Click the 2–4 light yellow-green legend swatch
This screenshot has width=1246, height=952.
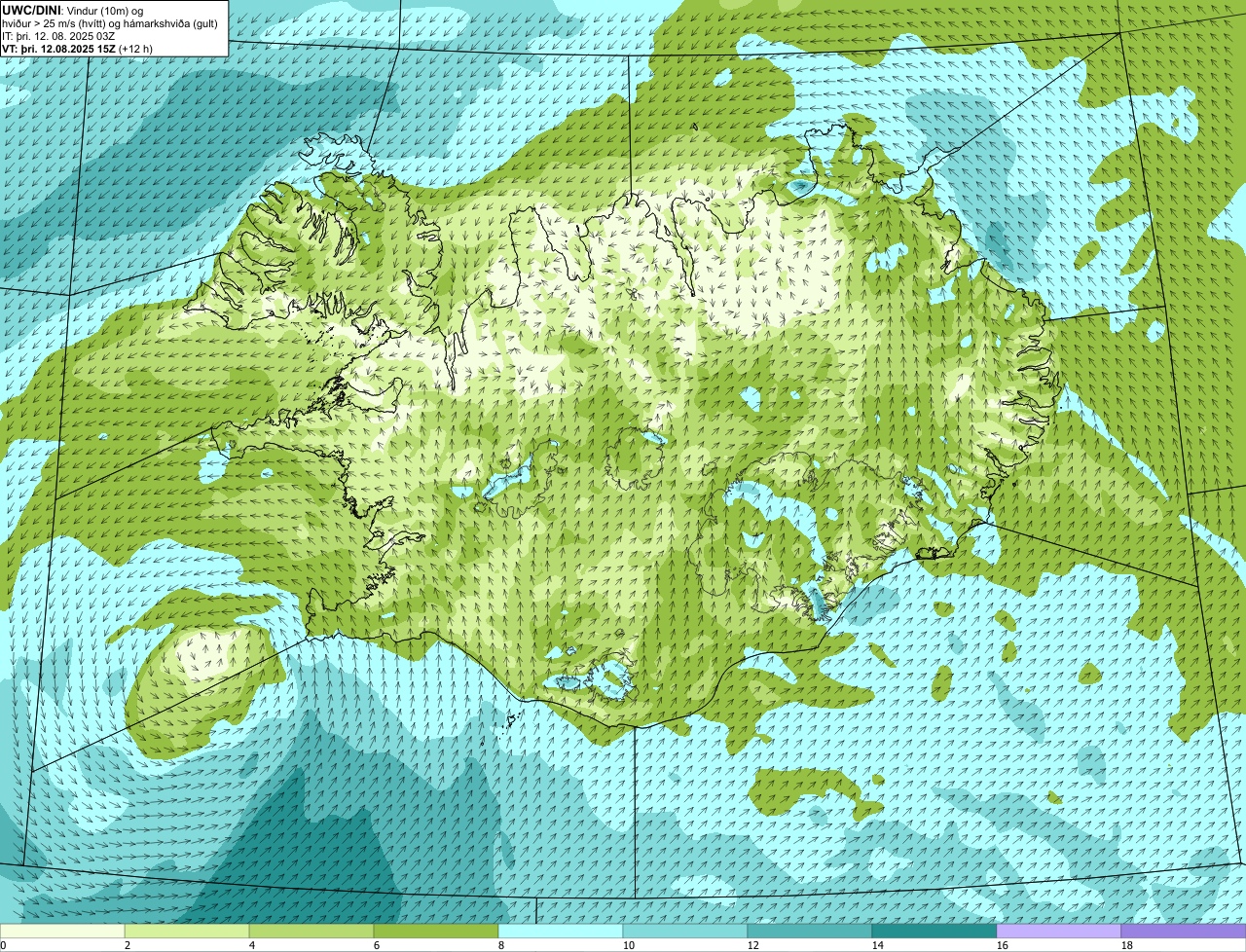click(x=187, y=932)
